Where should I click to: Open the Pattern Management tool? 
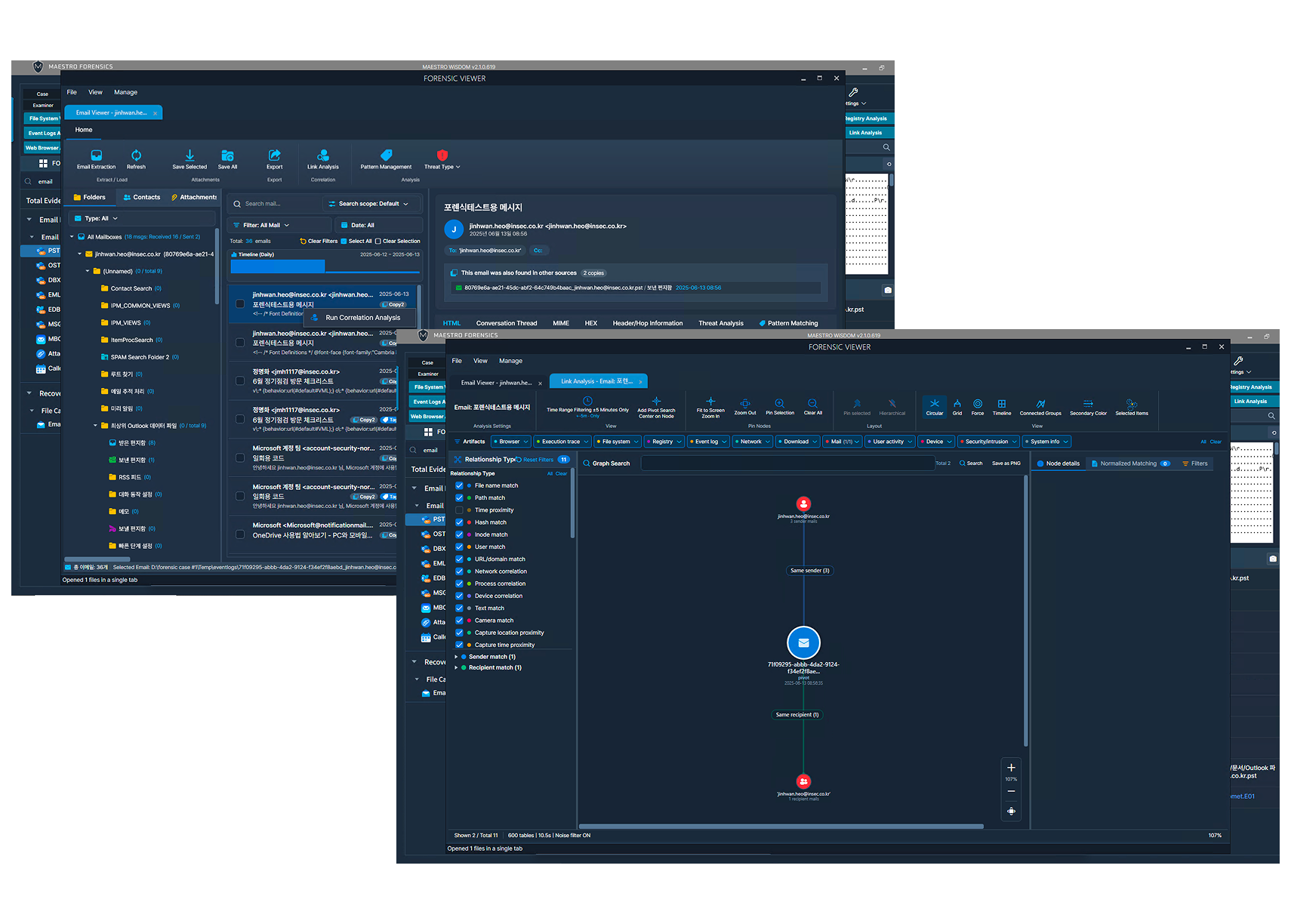point(386,155)
